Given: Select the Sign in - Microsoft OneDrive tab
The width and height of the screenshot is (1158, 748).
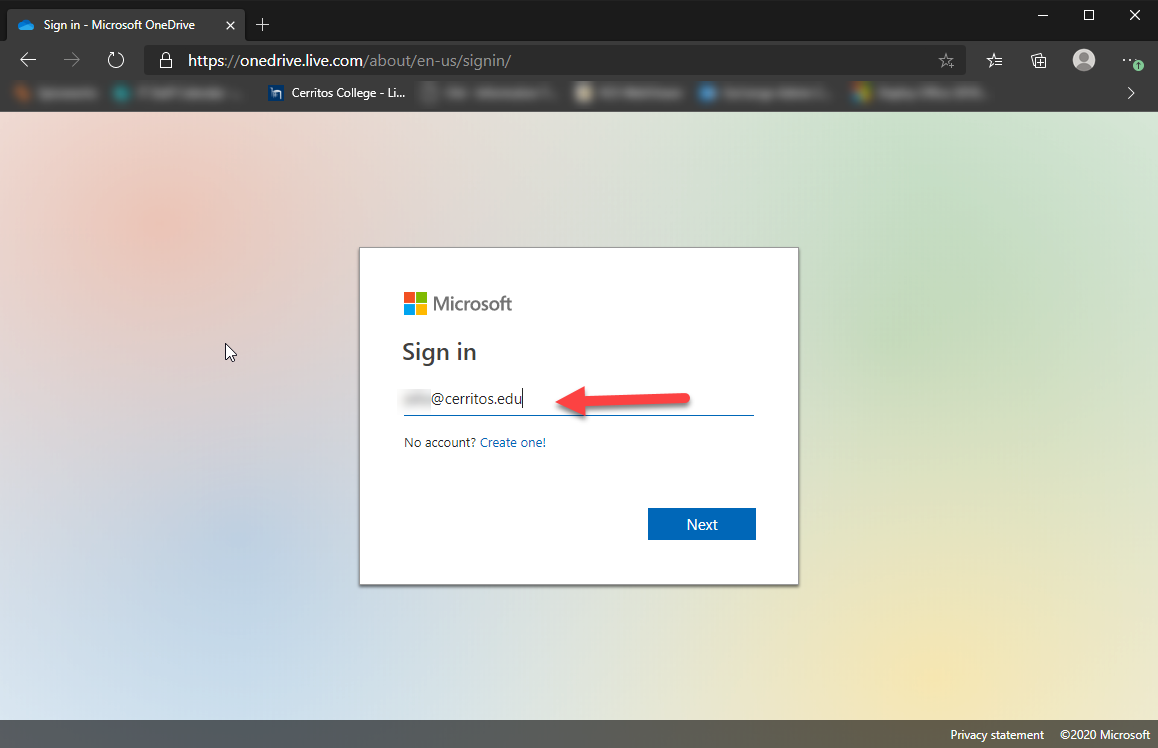Looking at the screenshot, I should [x=126, y=25].
